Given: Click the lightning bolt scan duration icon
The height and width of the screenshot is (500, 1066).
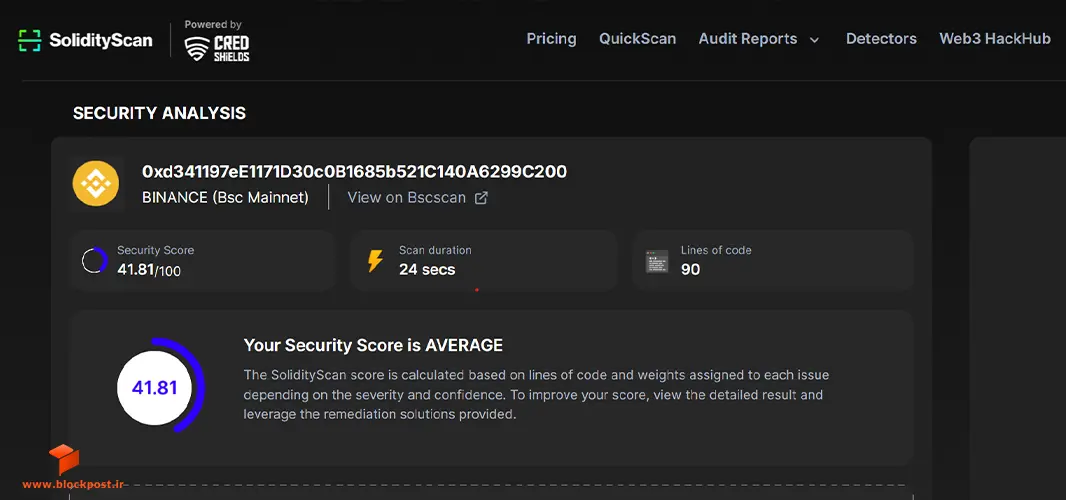Looking at the screenshot, I should [x=375, y=261].
